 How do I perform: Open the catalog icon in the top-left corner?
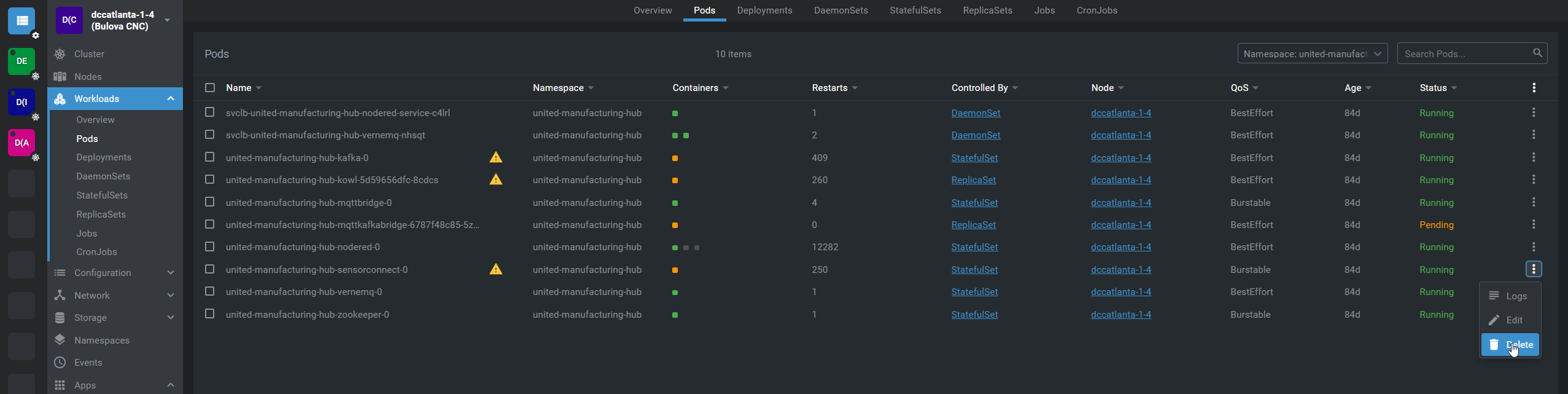coord(21,21)
